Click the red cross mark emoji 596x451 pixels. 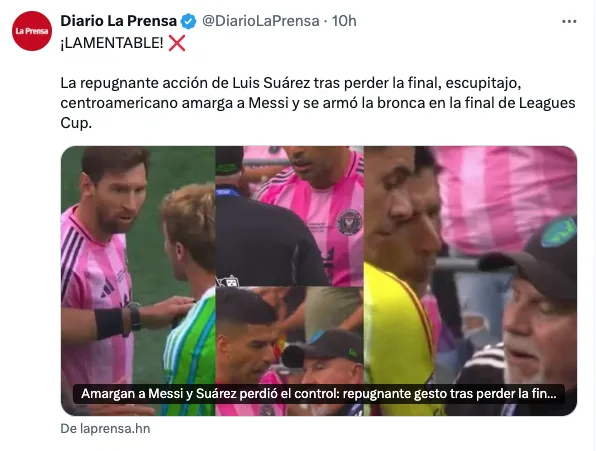click(x=177, y=43)
